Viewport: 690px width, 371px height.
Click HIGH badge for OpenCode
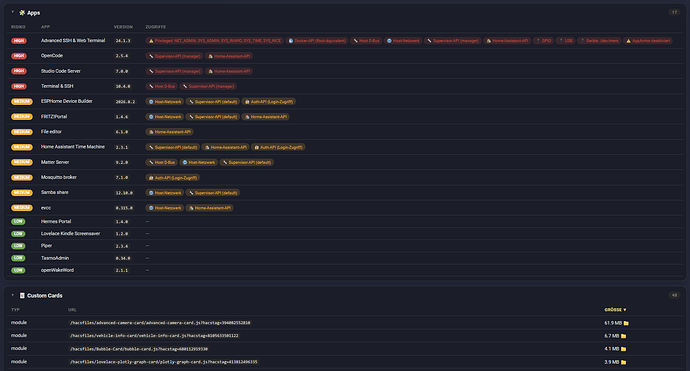pyautogui.click(x=19, y=56)
